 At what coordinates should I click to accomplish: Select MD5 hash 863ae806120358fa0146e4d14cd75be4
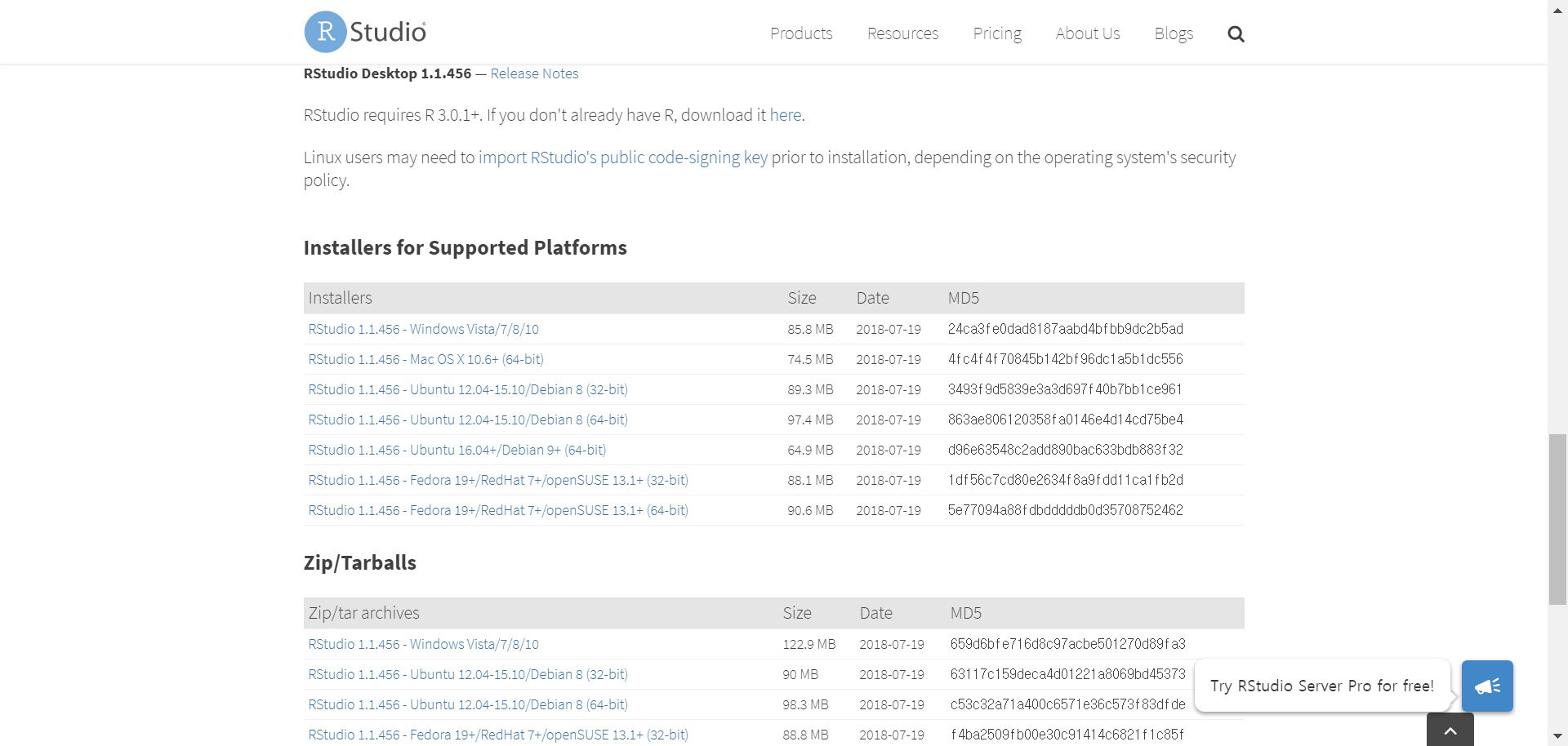(1065, 420)
